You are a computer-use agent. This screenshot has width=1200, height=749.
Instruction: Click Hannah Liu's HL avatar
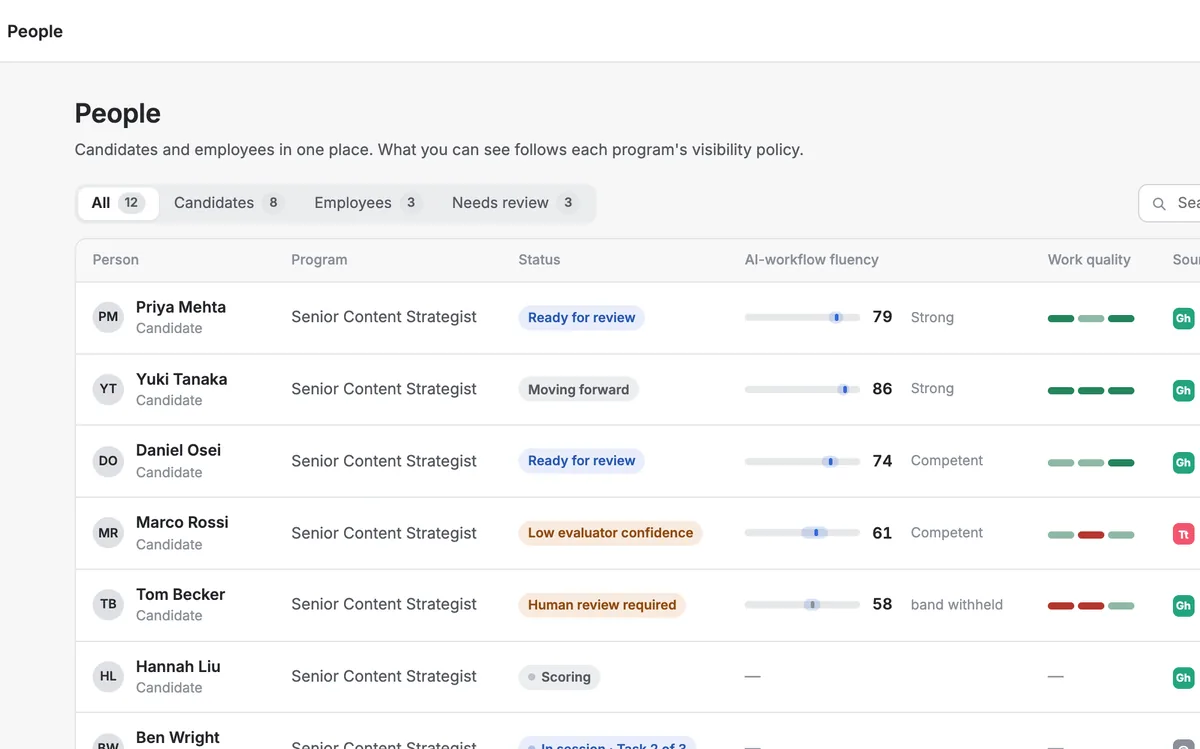click(x=108, y=676)
